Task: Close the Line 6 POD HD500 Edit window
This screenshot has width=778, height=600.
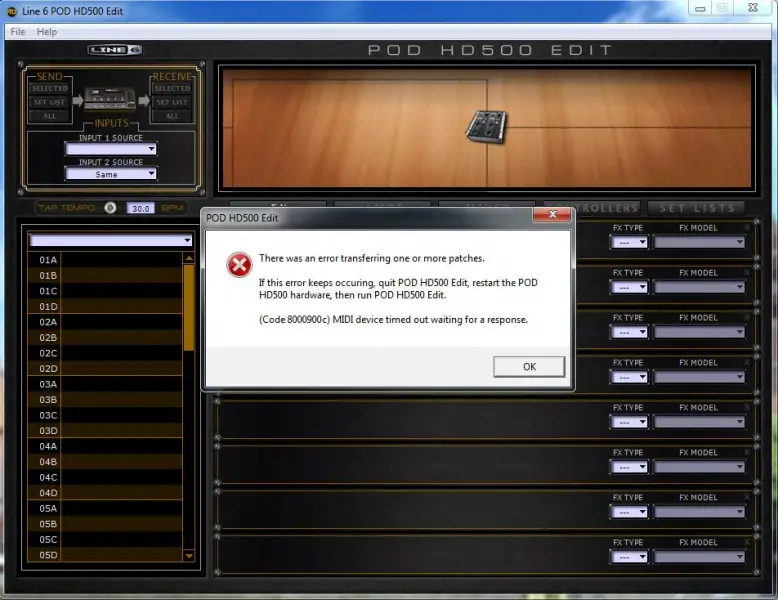Action: (753, 7)
